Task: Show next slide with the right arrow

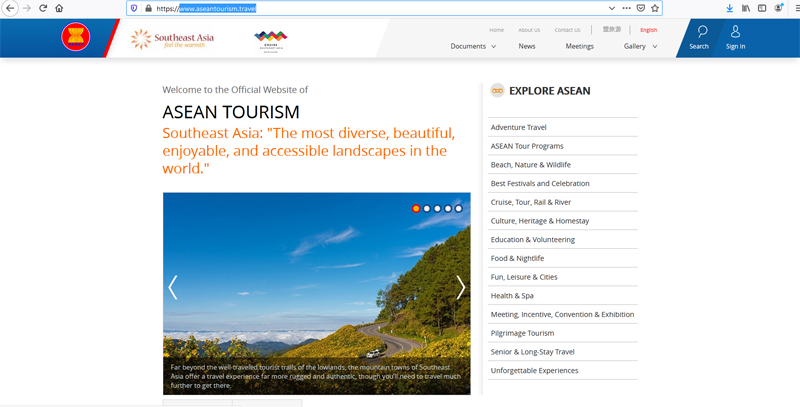Action: tap(461, 287)
